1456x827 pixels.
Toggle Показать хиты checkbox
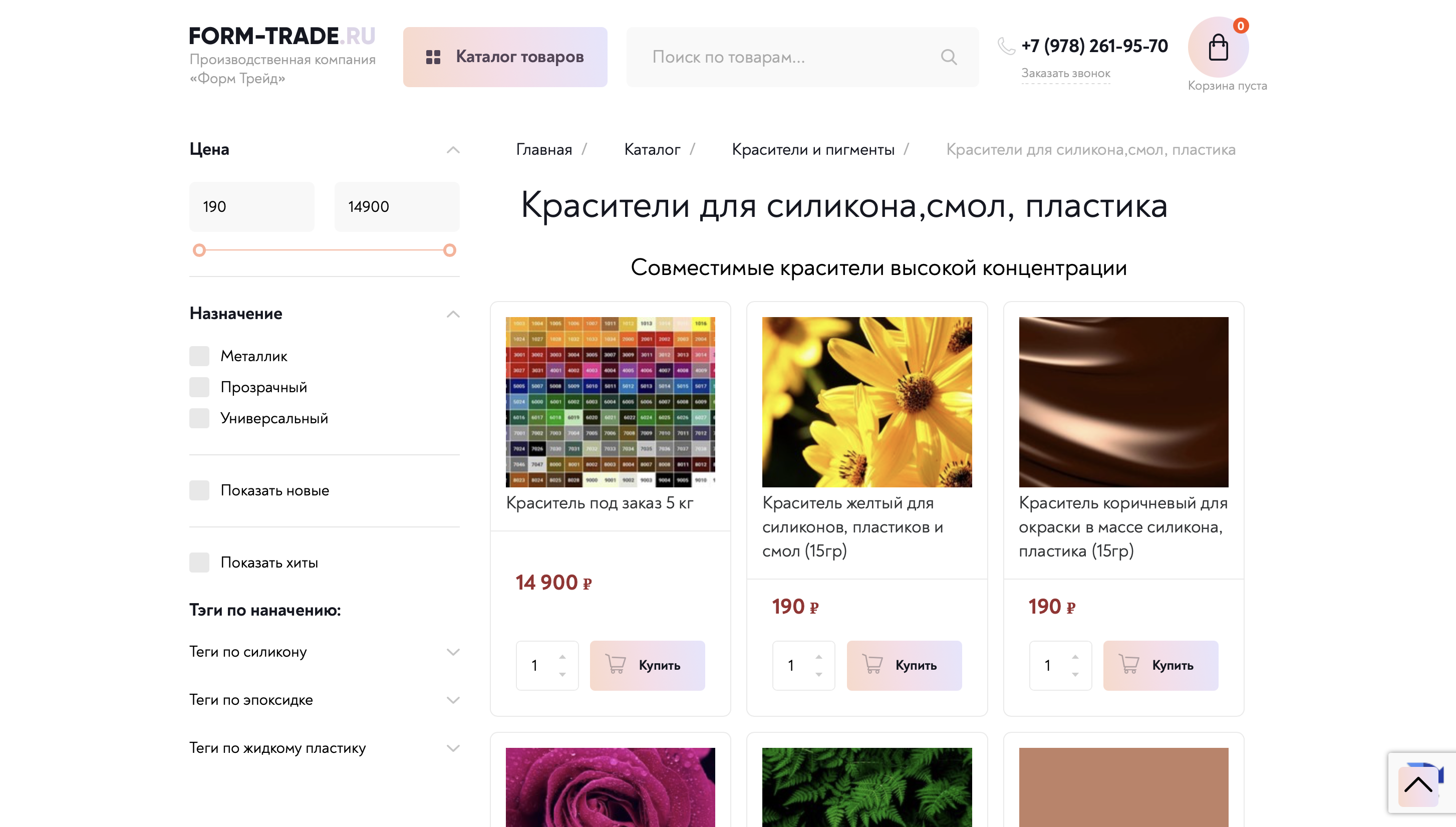[x=199, y=563]
